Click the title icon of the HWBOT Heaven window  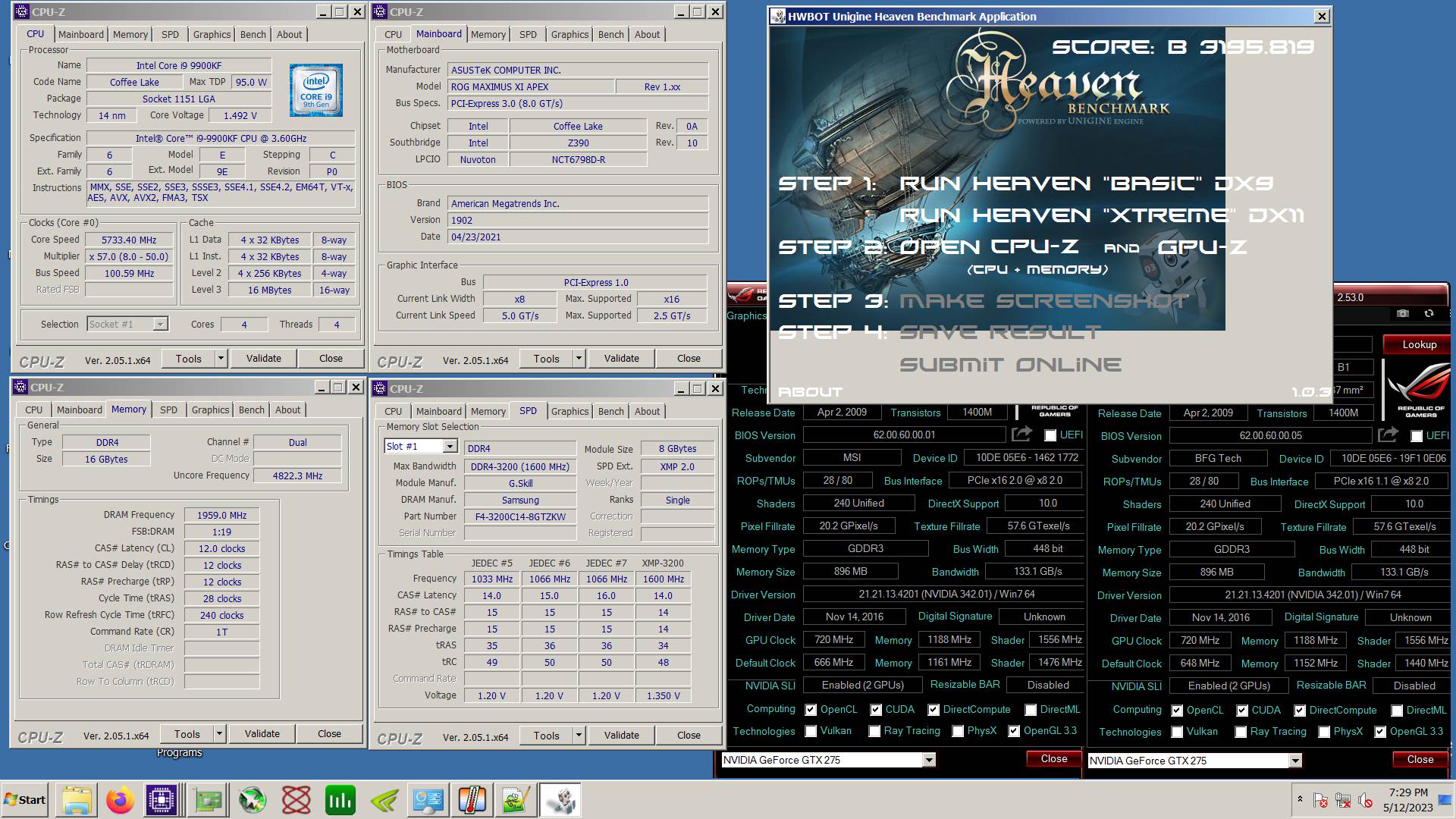click(778, 17)
